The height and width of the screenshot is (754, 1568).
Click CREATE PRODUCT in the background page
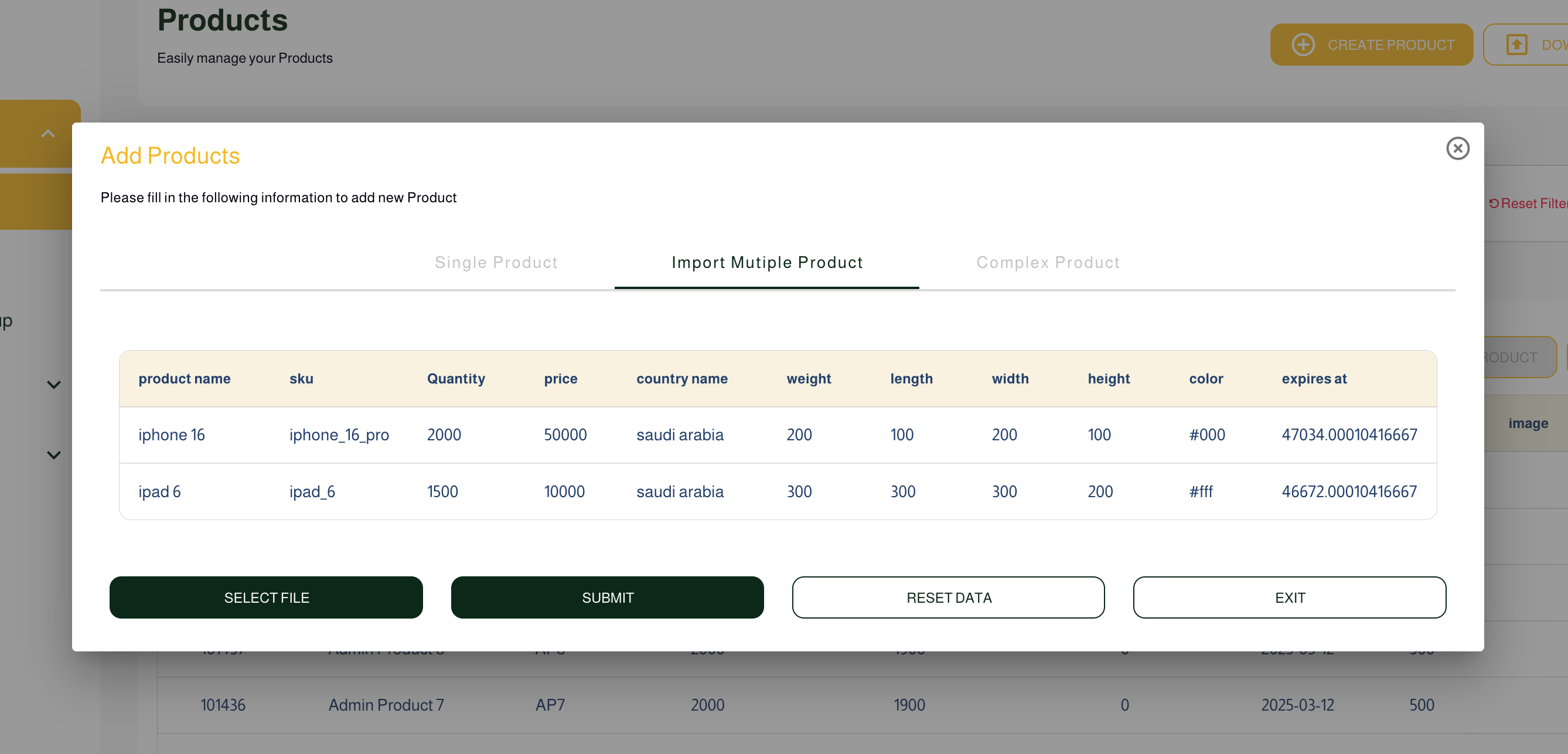[x=1371, y=45]
